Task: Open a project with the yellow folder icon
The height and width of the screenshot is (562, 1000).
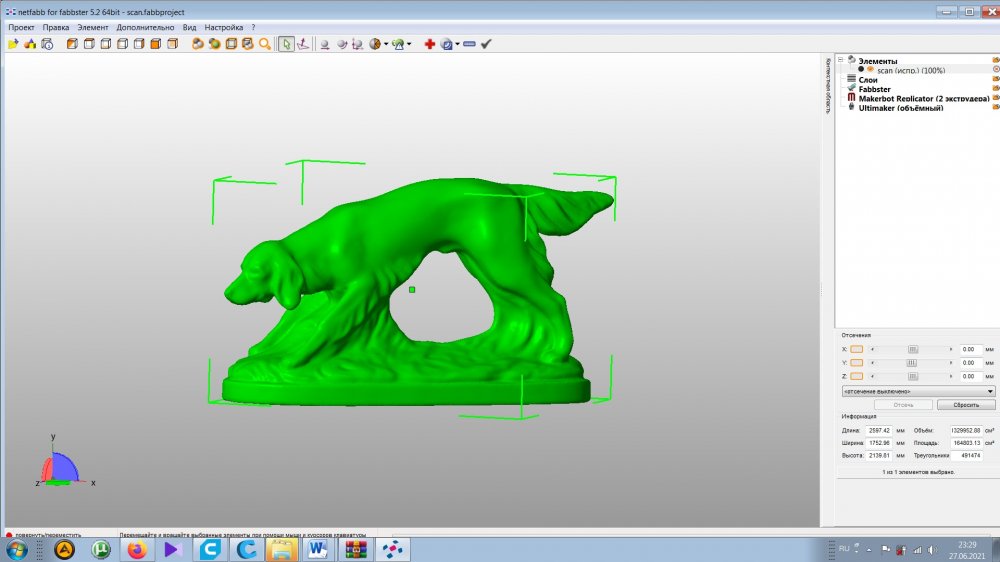Action: click(13, 44)
